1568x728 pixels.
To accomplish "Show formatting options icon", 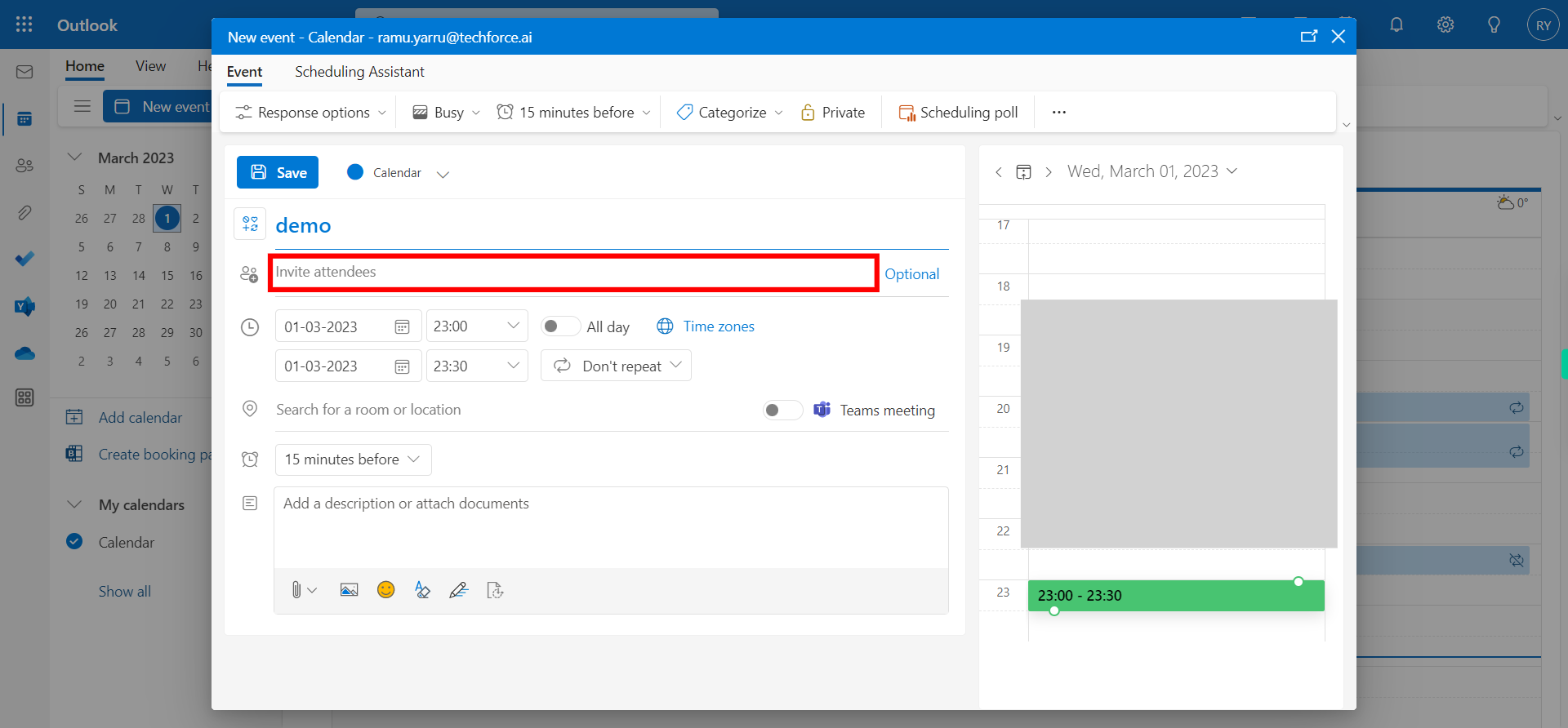I will pyautogui.click(x=422, y=590).
